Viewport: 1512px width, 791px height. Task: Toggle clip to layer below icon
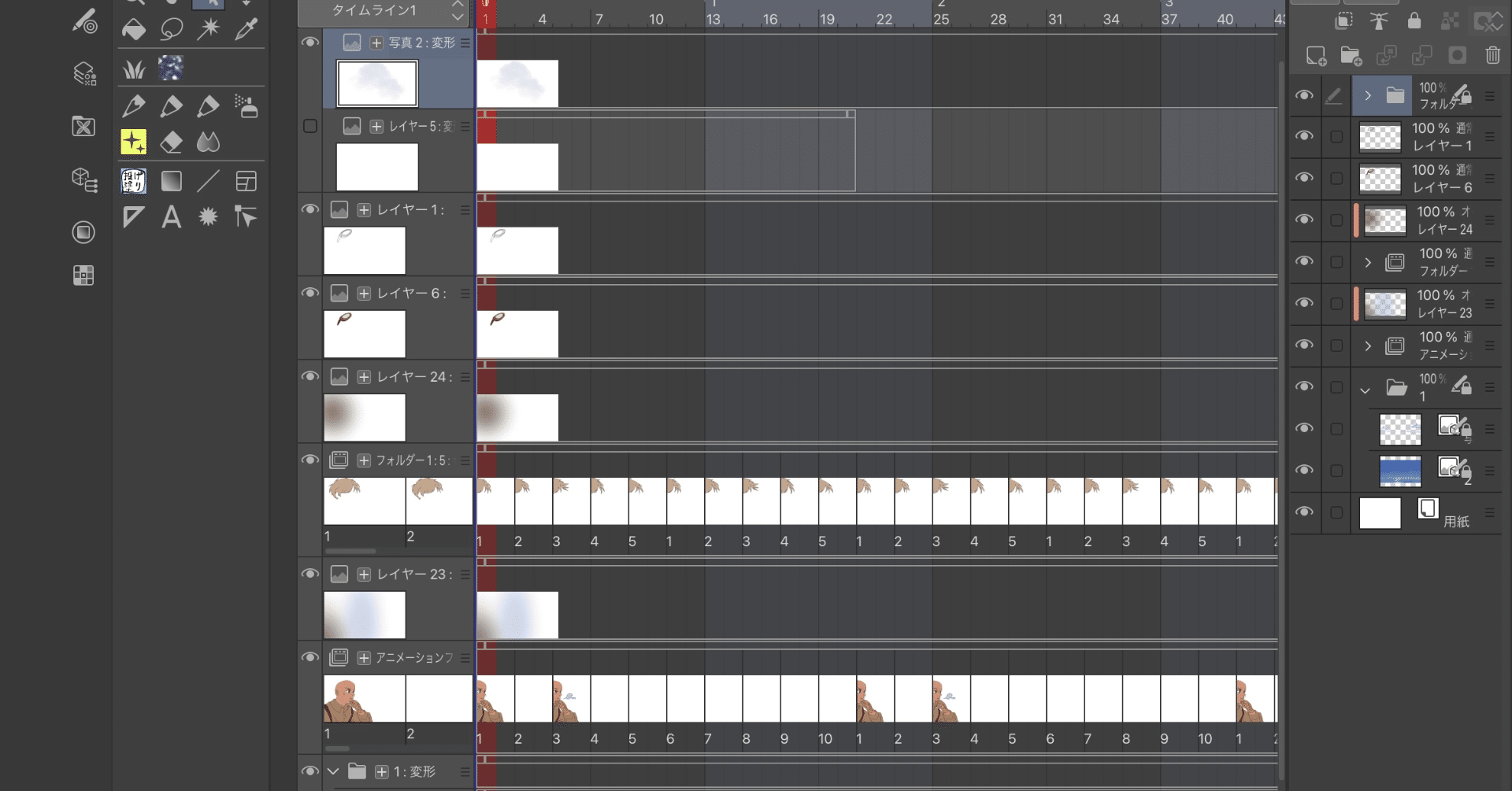coord(1343,21)
